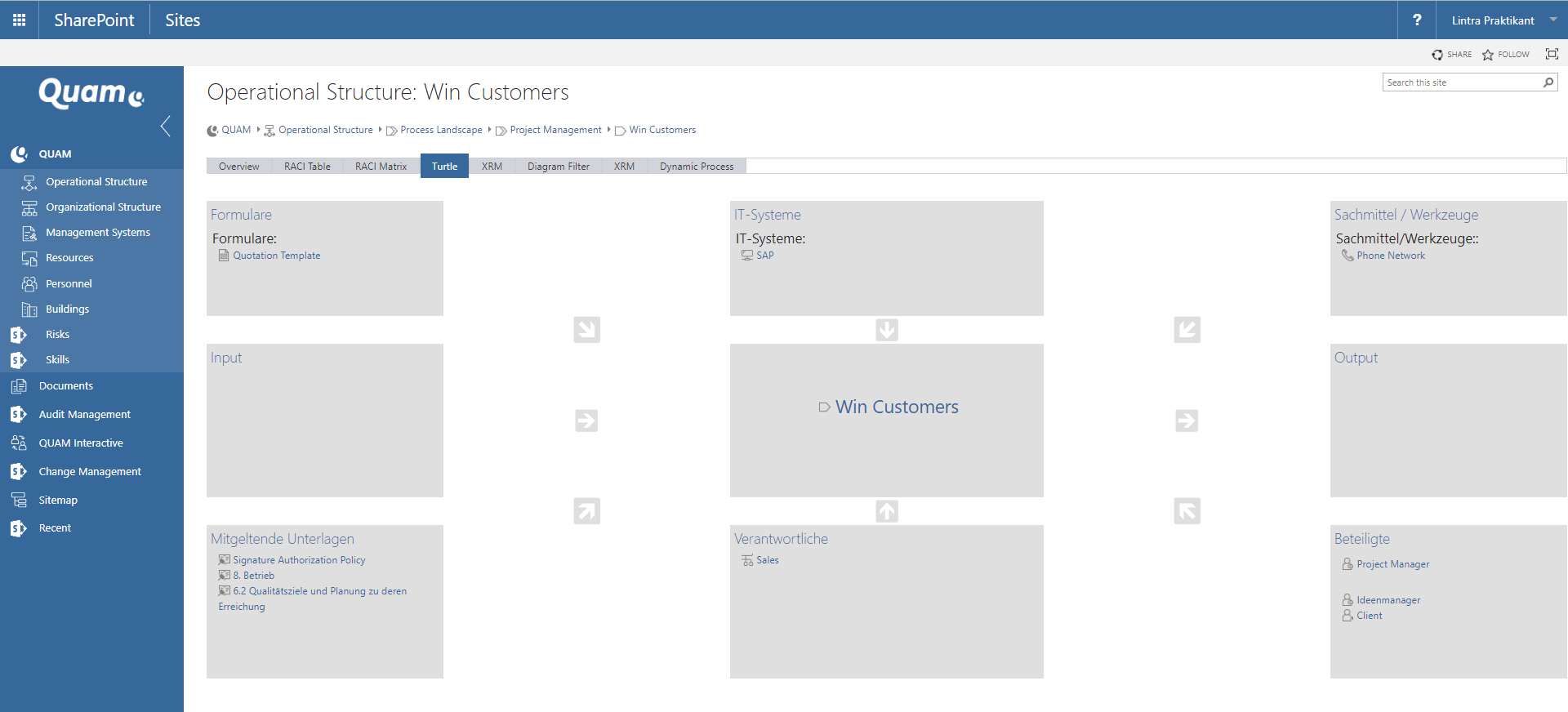Open the XRM tab next to Turtle
This screenshot has width=1568, height=712.
coord(492,167)
